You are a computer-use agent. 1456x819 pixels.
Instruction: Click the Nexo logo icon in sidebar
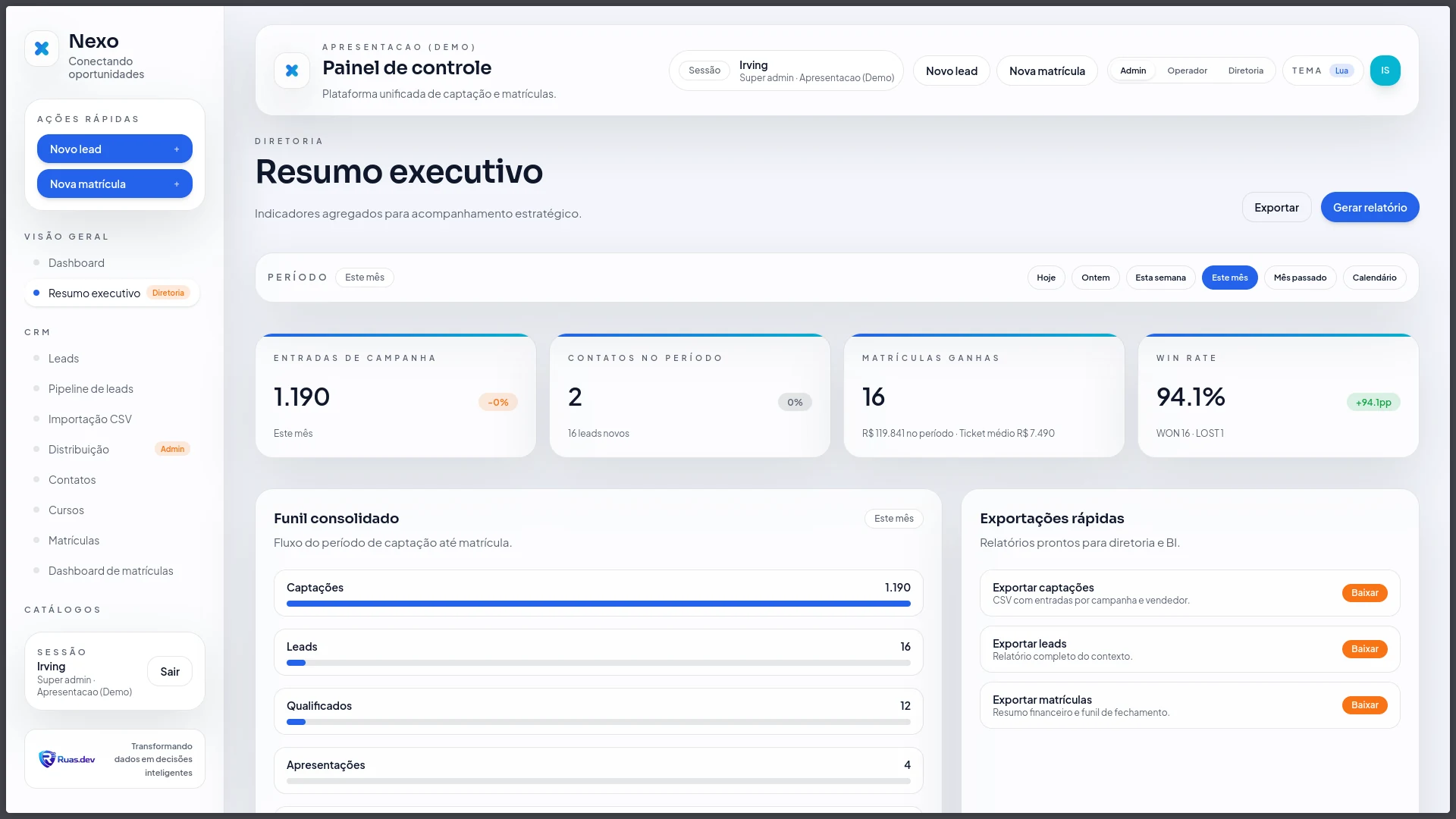point(42,49)
